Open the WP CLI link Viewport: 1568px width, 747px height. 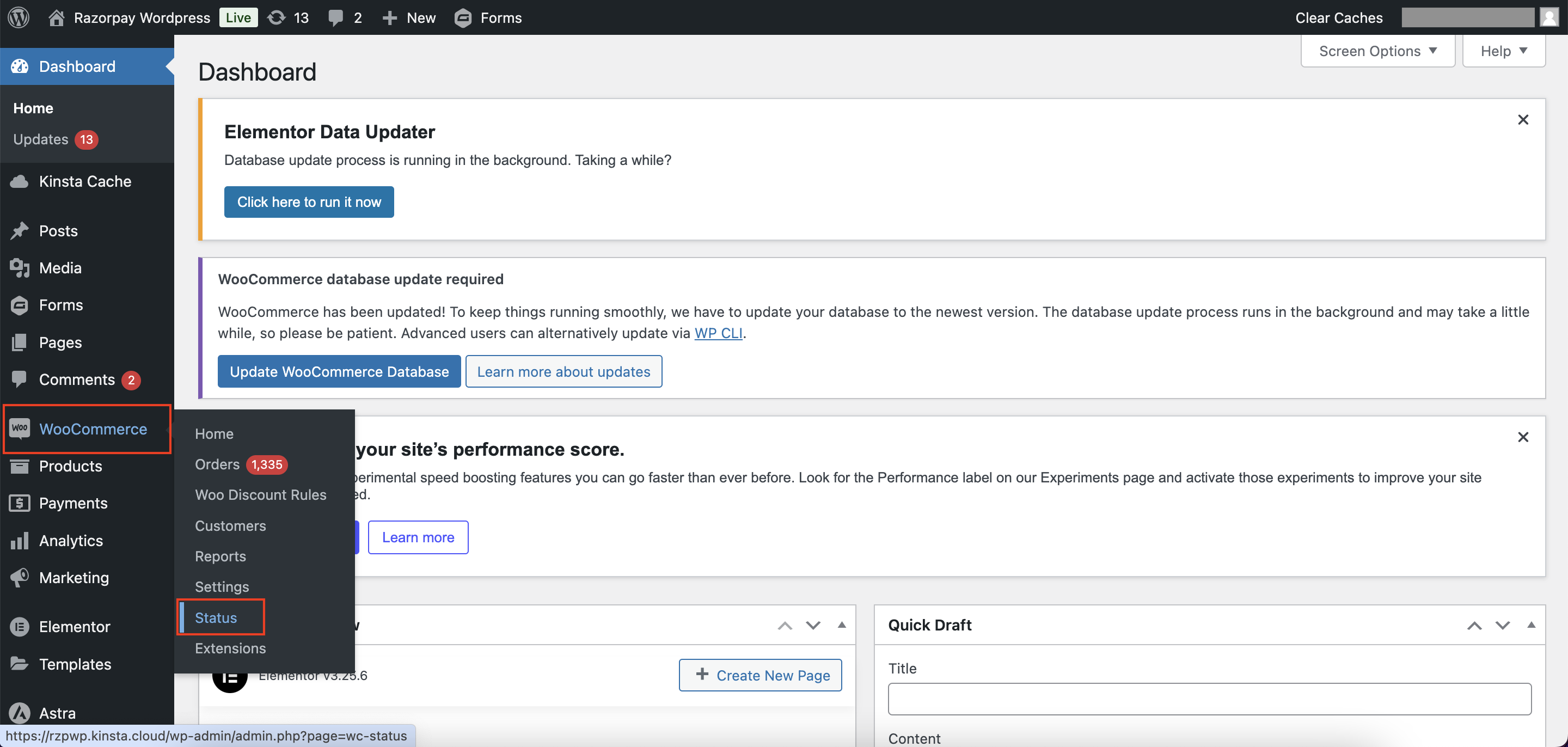tap(718, 333)
